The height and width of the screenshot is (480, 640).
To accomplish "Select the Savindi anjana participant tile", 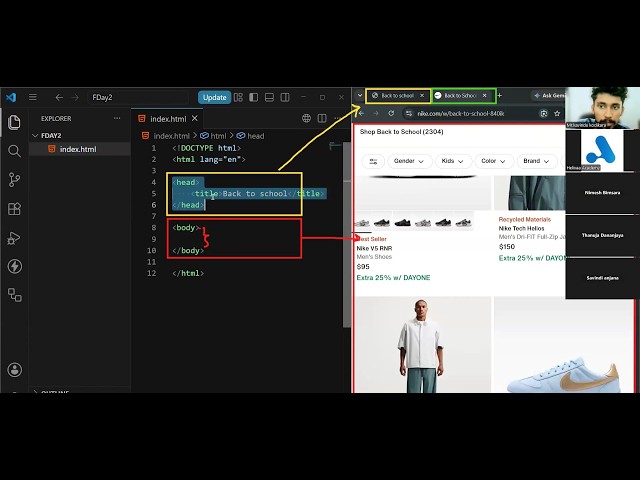I will tap(602, 278).
